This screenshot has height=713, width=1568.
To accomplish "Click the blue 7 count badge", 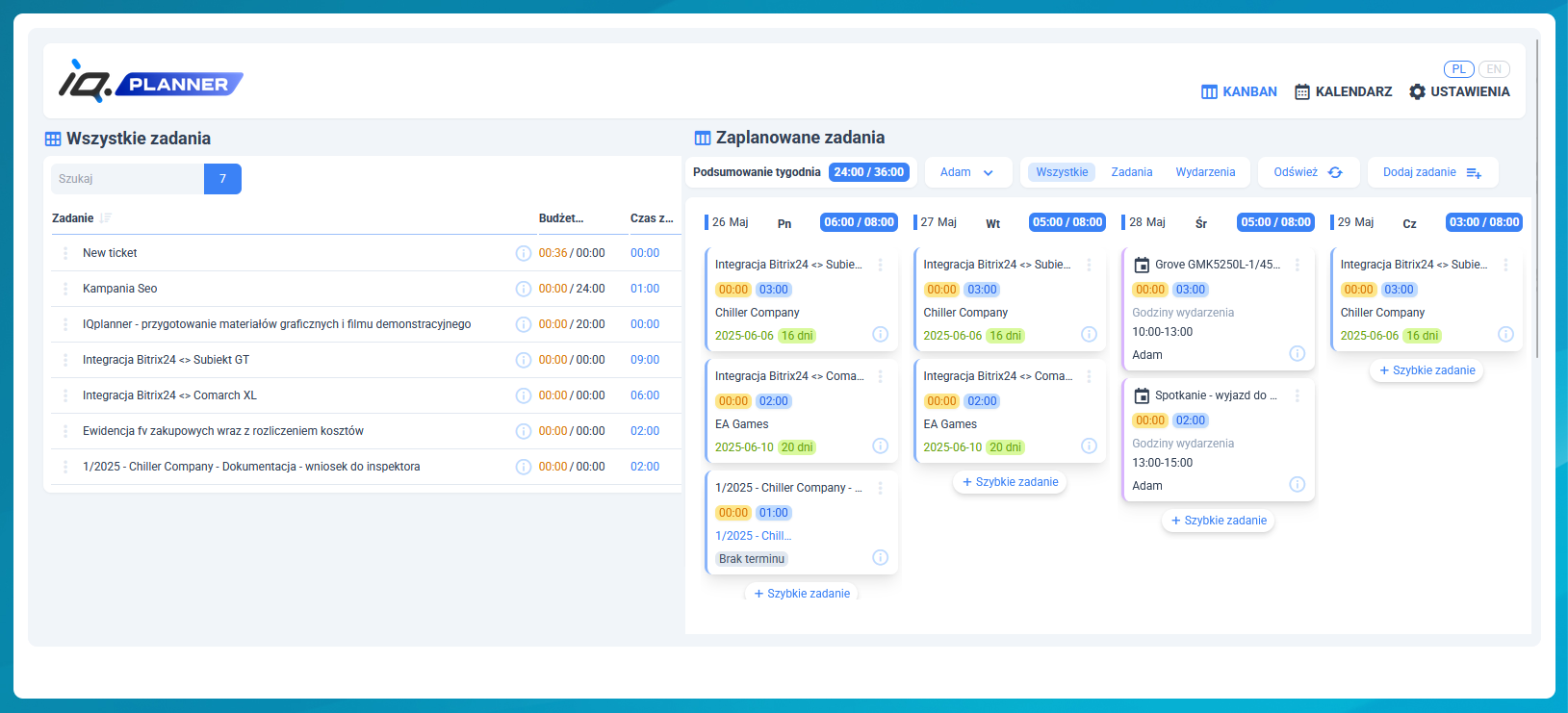I will click(x=222, y=179).
